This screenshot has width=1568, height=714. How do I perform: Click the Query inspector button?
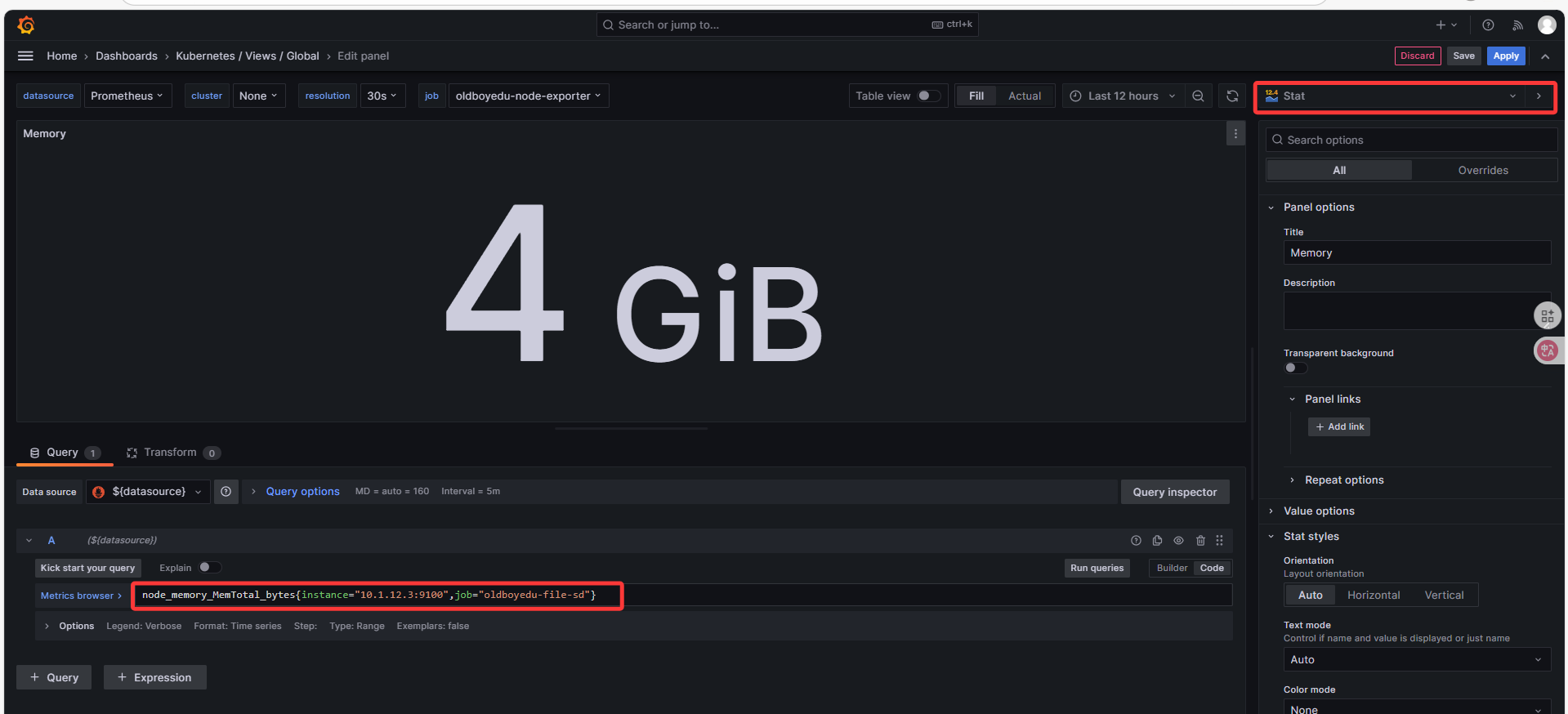[1174, 492]
